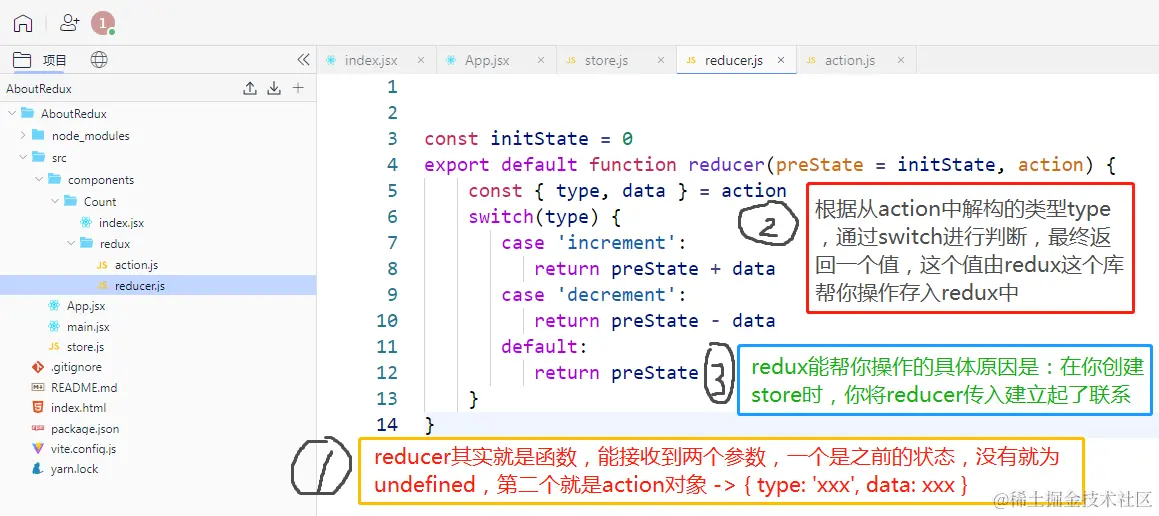Collapse the src folder
This screenshot has width=1159, height=516.
tap(22, 157)
